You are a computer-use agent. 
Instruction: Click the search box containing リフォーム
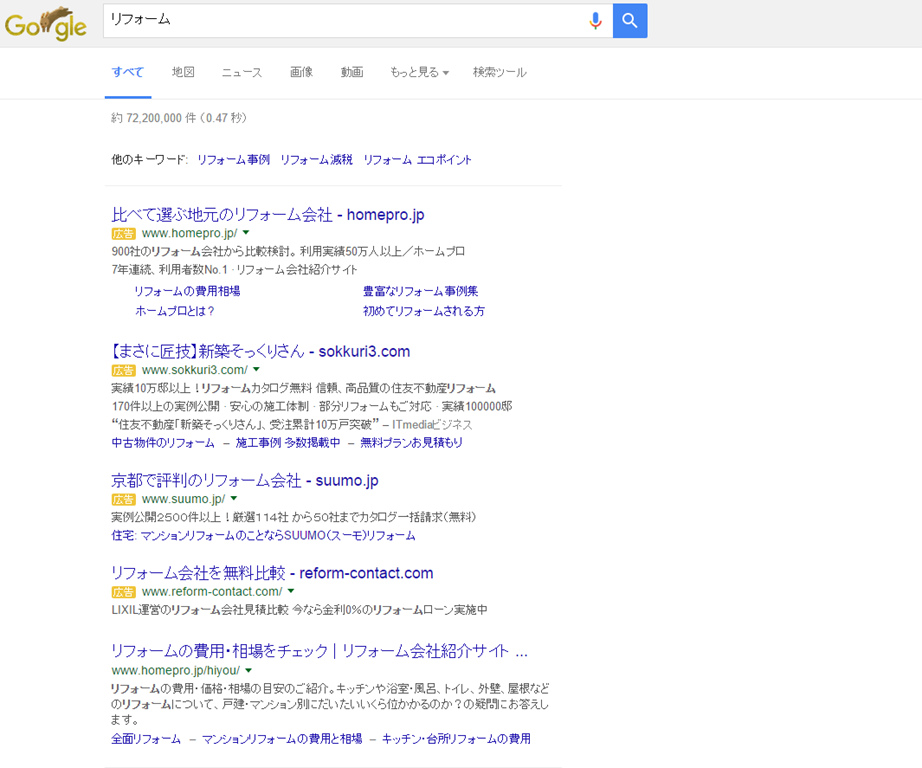pyautogui.click(x=340, y=21)
